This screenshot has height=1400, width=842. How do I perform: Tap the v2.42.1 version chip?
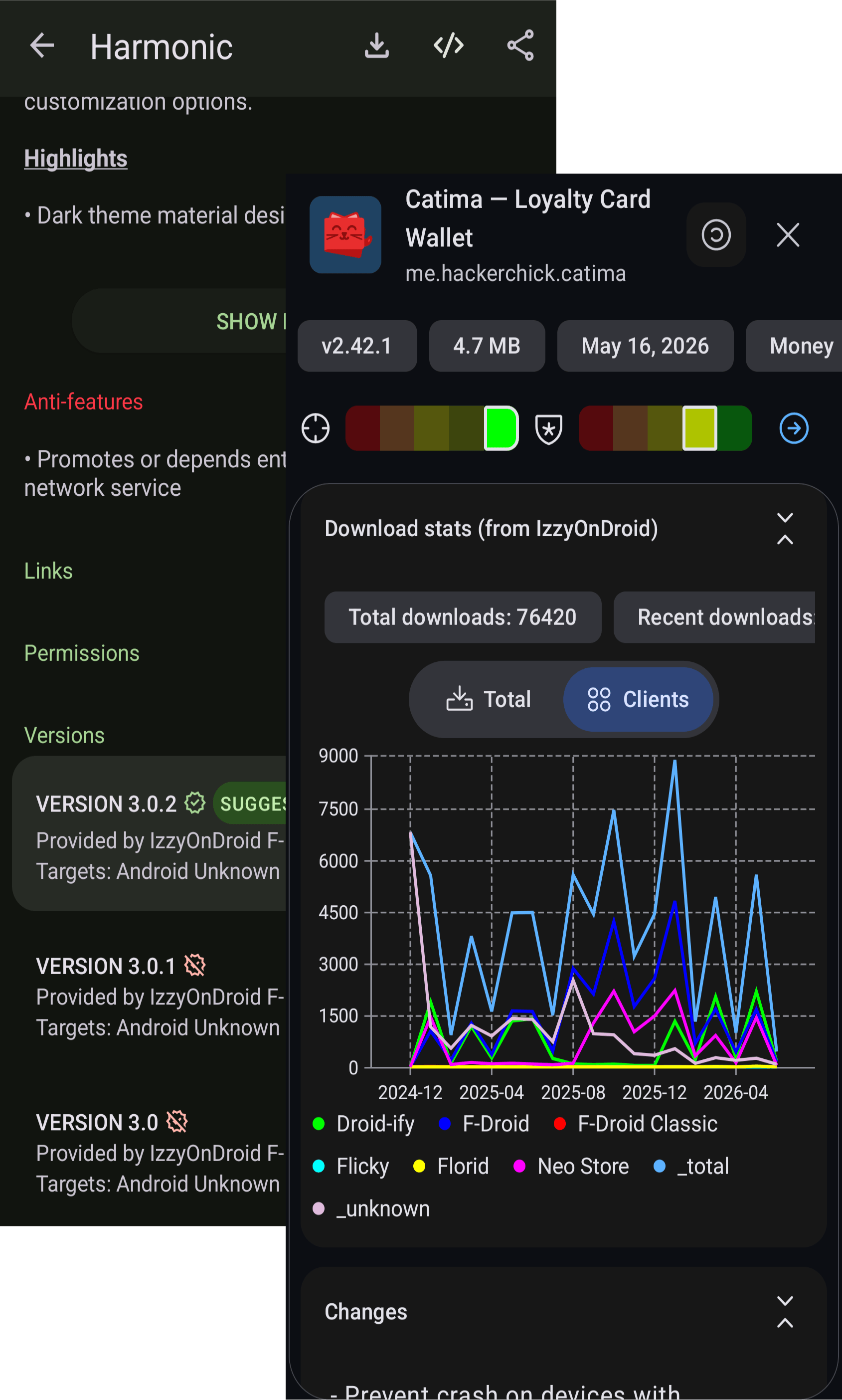click(x=357, y=346)
